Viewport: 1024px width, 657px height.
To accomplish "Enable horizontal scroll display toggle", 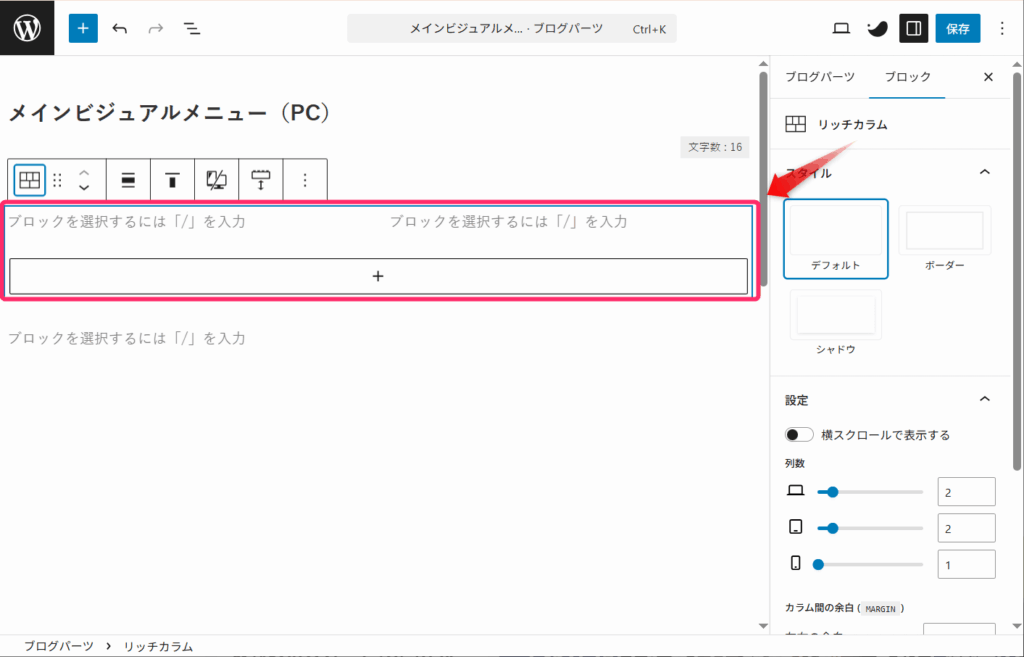I will pyautogui.click(x=799, y=435).
